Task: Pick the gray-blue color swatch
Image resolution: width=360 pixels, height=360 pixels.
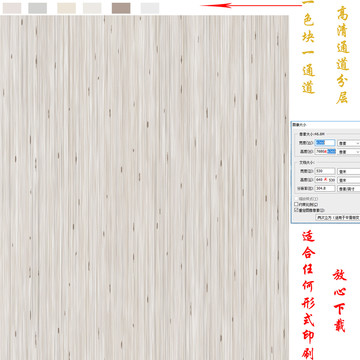Action: tap(37, 8)
